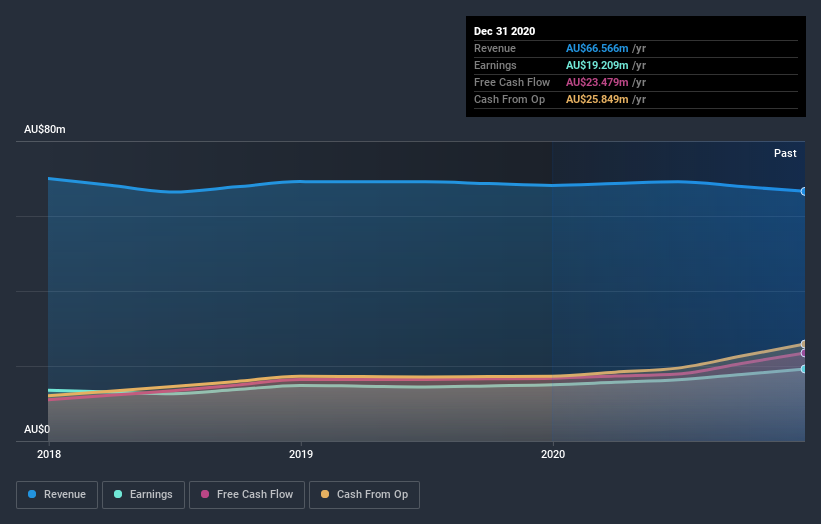Click the AU$23.479m free cash flow value

coord(597,82)
